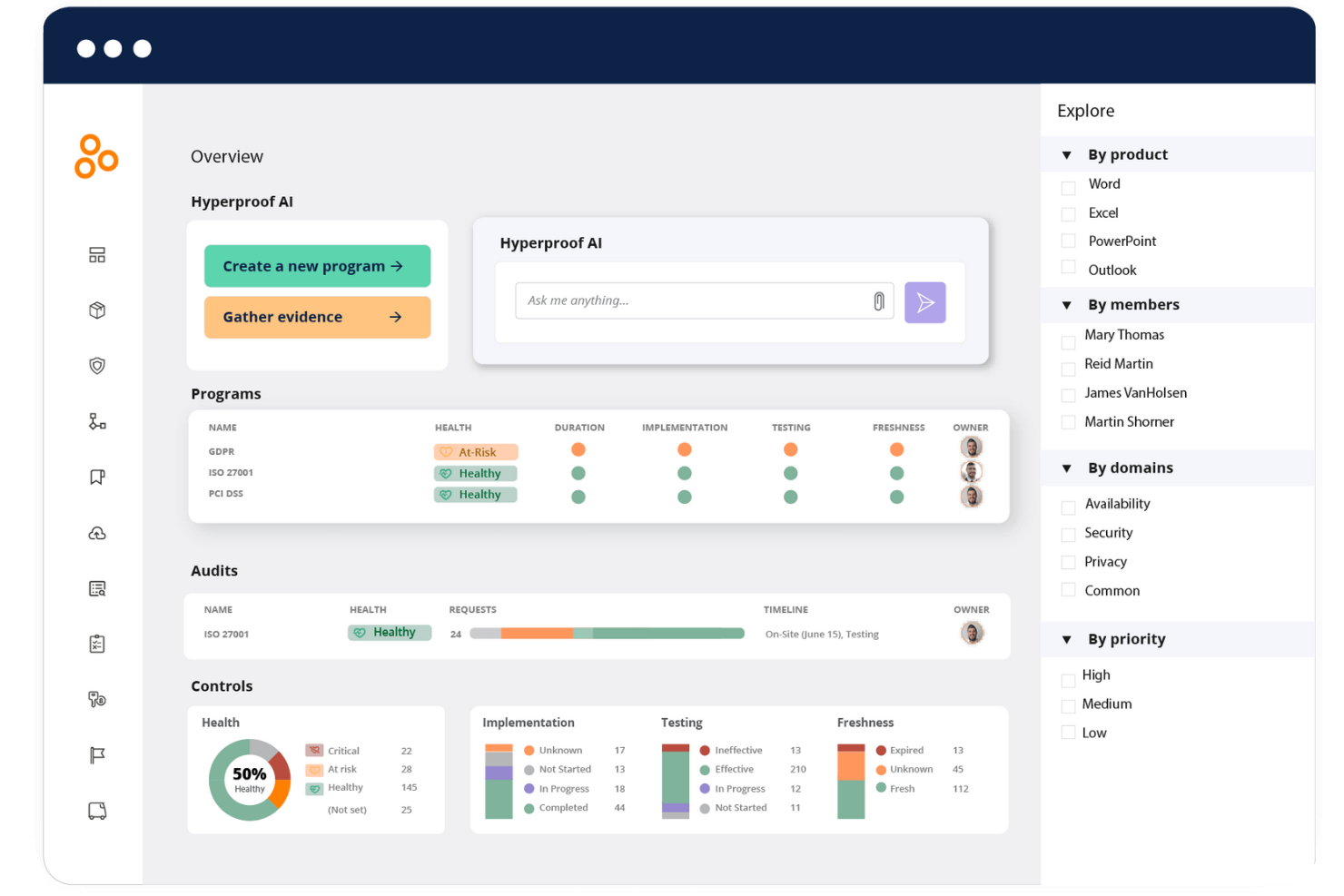Select the bookmark Labels icon in sidebar
Image resolution: width=1344 pixels, height=896 pixels.
tap(96, 476)
